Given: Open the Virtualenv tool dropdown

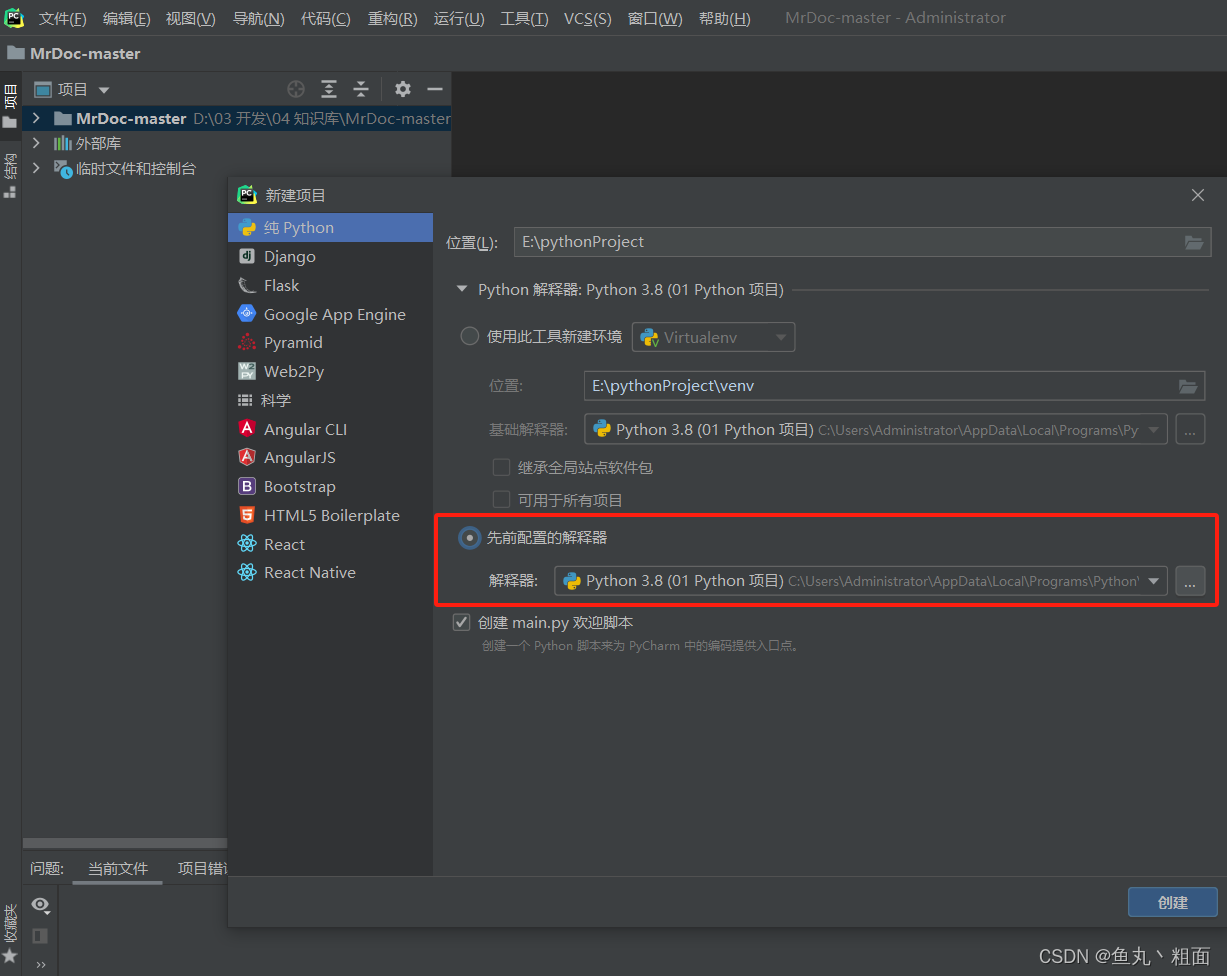Looking at the screenshot, I should (x=713, y=337).
